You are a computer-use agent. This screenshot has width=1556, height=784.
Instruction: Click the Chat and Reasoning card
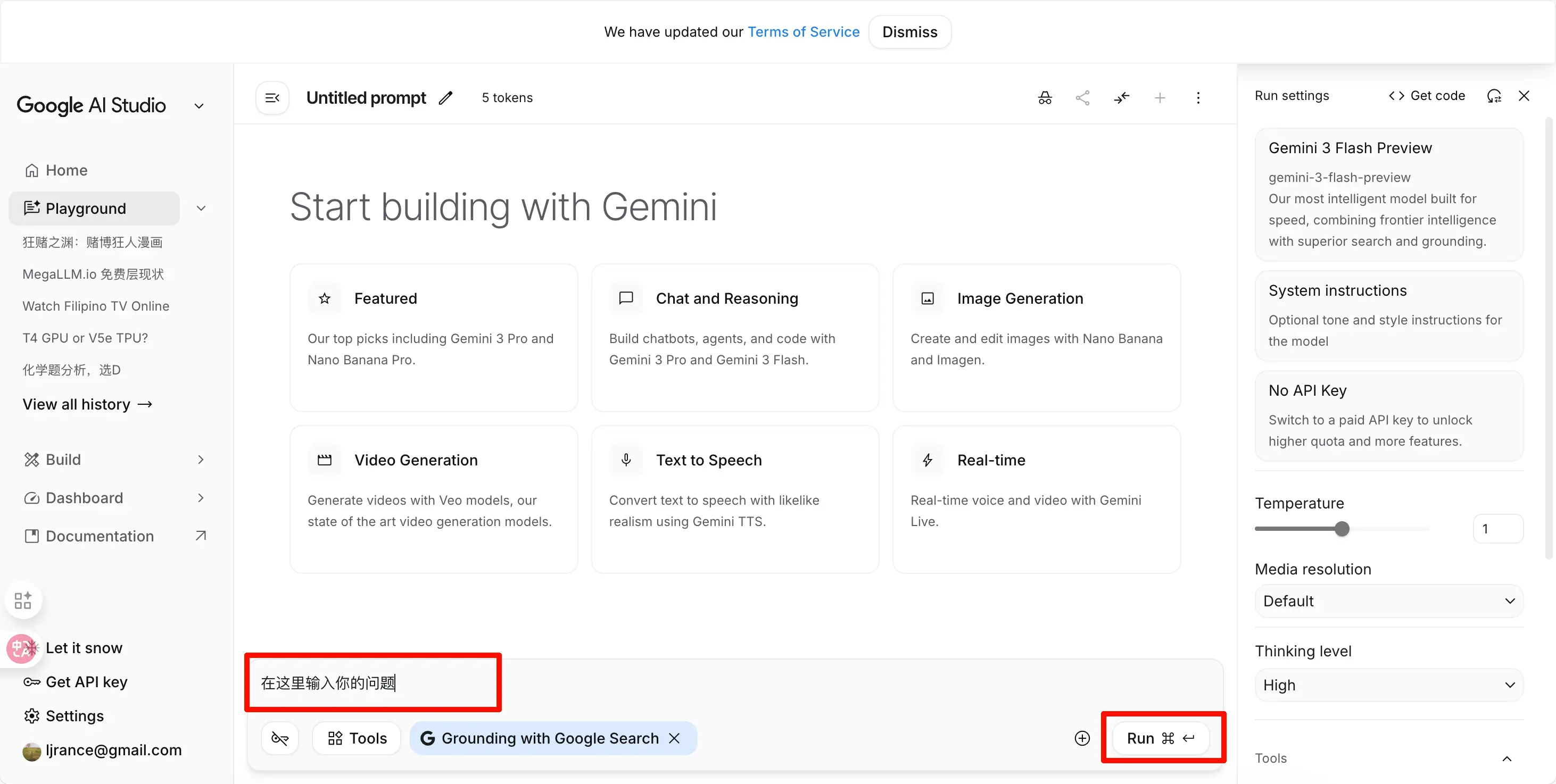pos(734,338)
